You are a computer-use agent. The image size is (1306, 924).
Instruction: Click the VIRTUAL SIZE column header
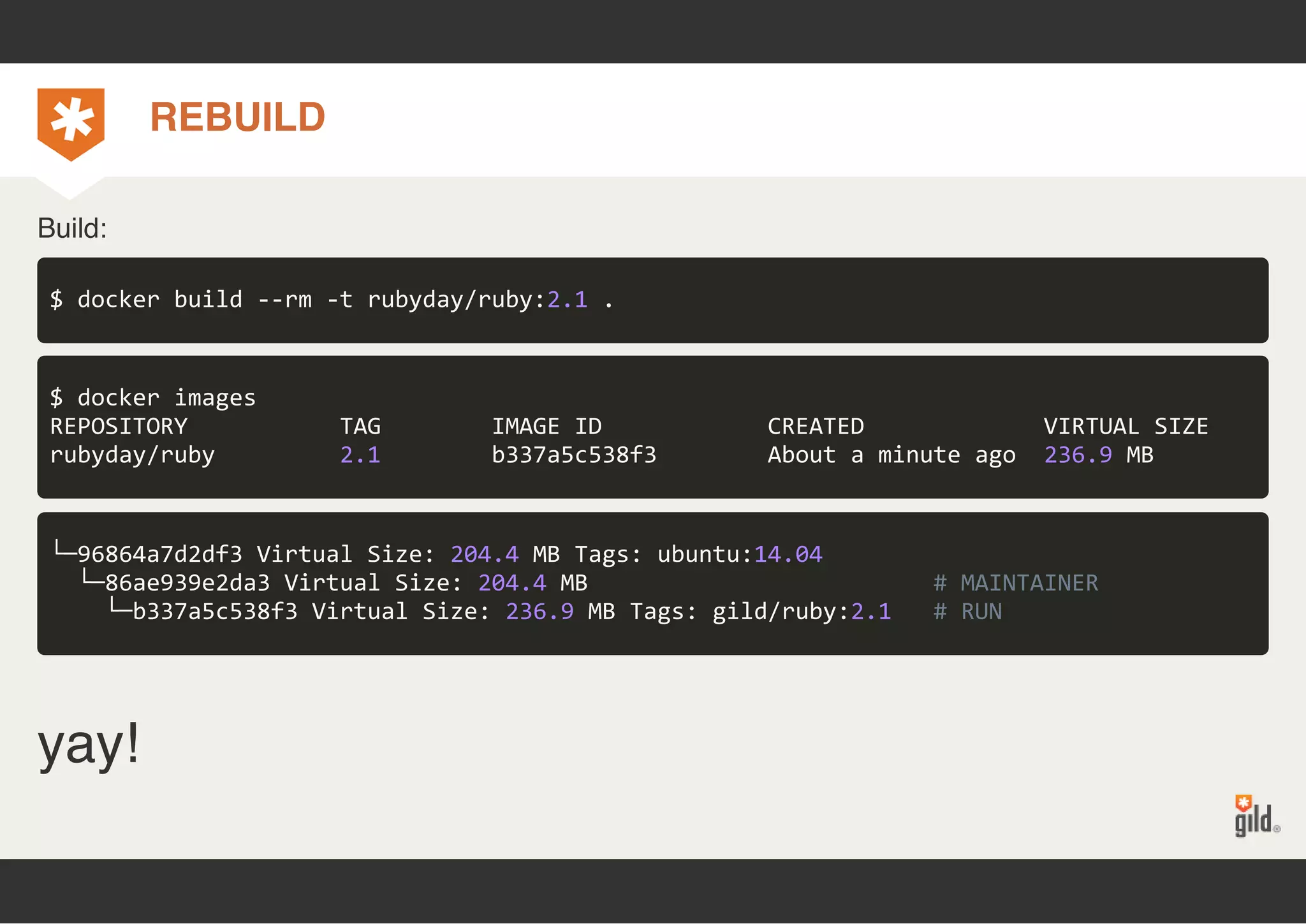pos(1126,426)
